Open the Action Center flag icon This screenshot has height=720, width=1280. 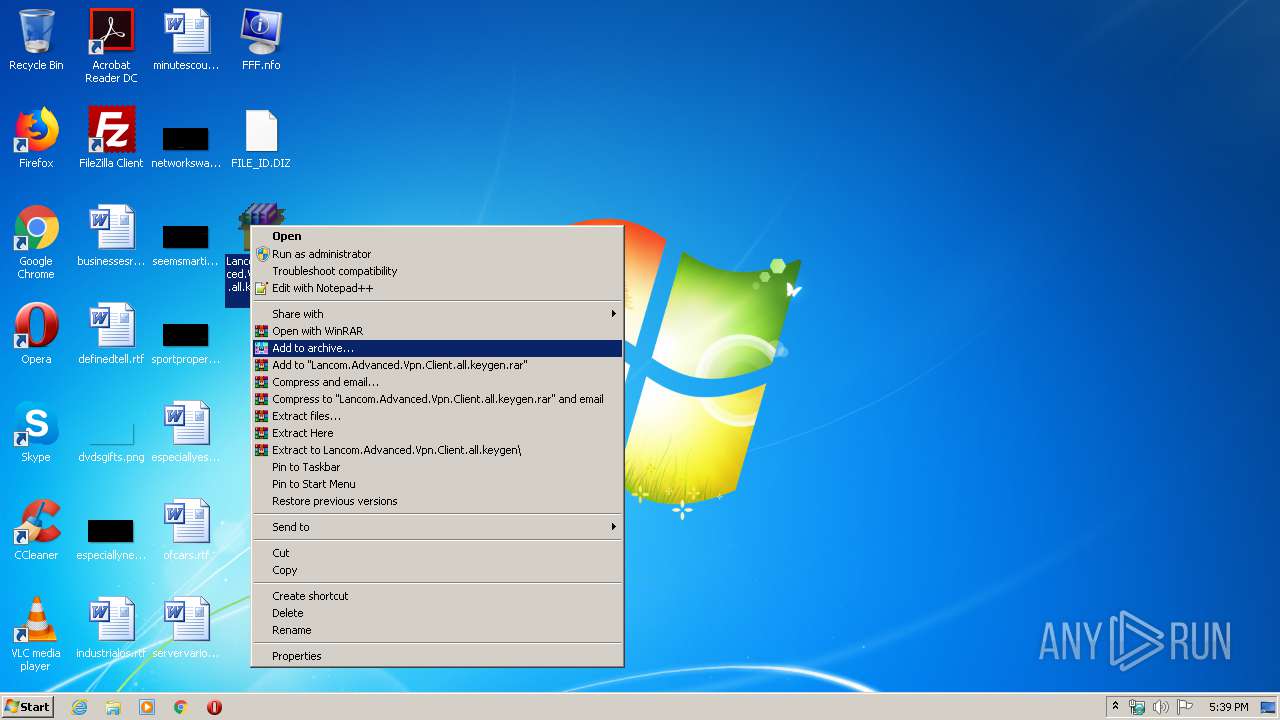click(x=1185, y=707)
